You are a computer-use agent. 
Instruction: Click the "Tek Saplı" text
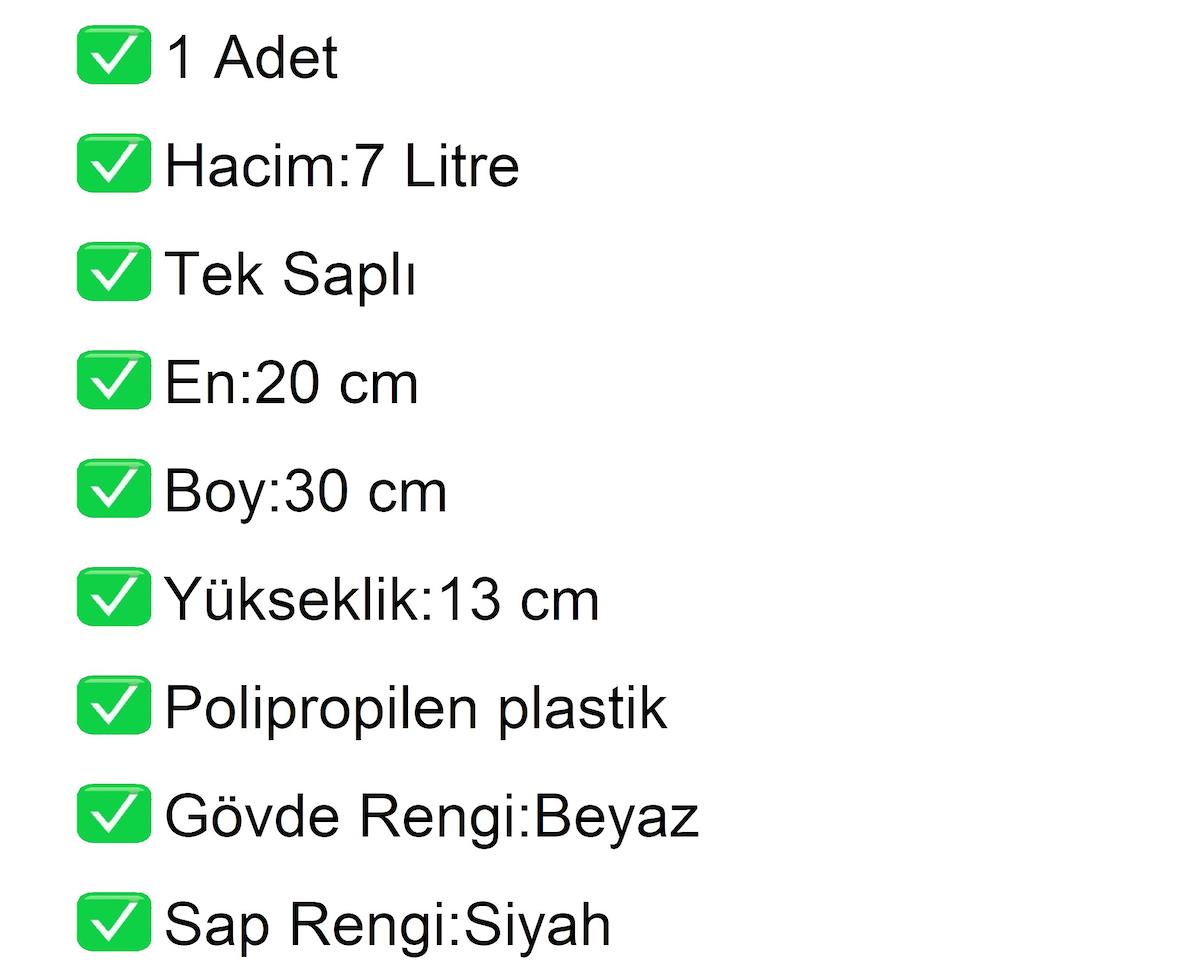point(289,274)
